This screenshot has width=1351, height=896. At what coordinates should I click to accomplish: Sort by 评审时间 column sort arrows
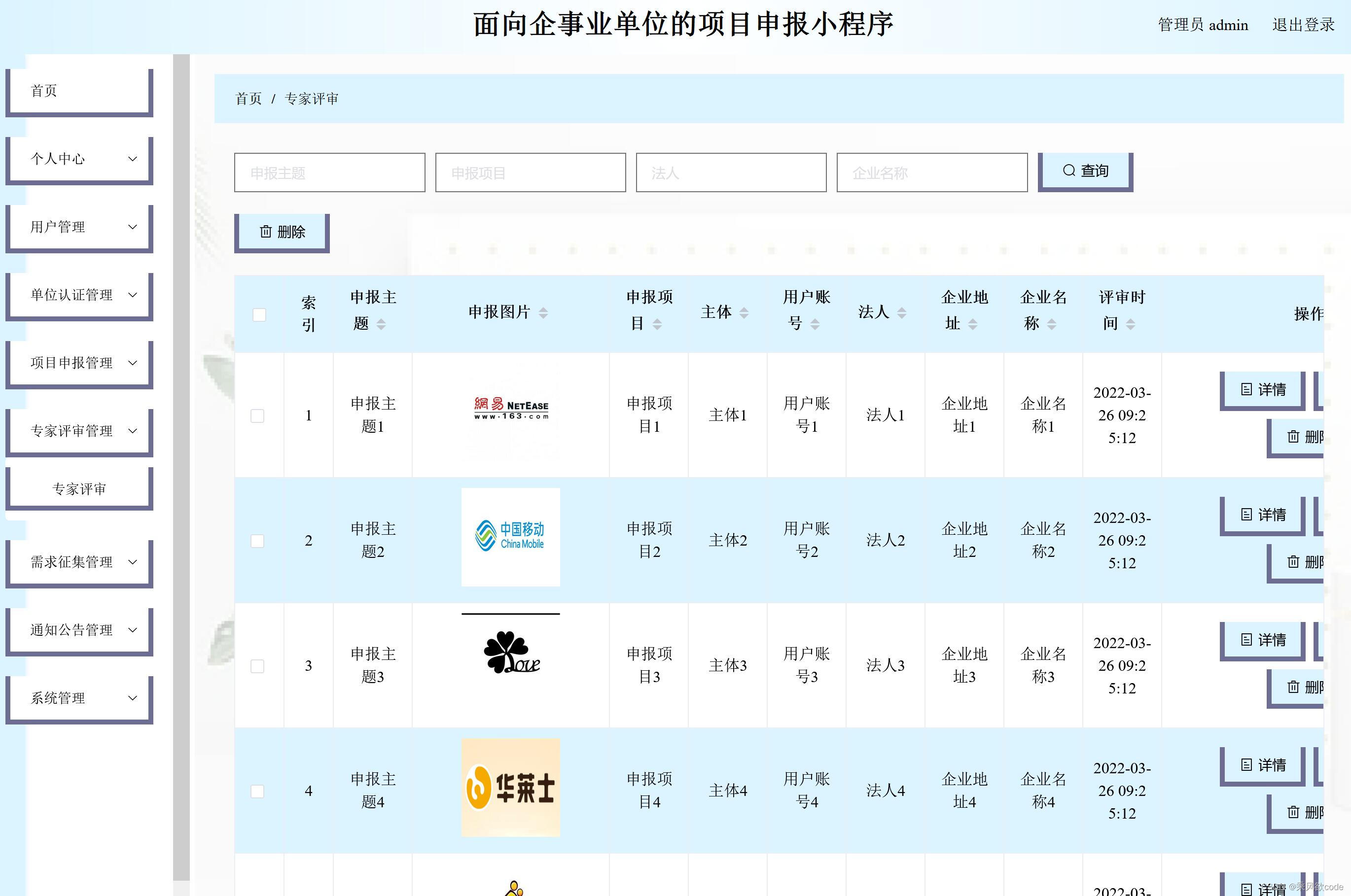(x=1130, y=325)
